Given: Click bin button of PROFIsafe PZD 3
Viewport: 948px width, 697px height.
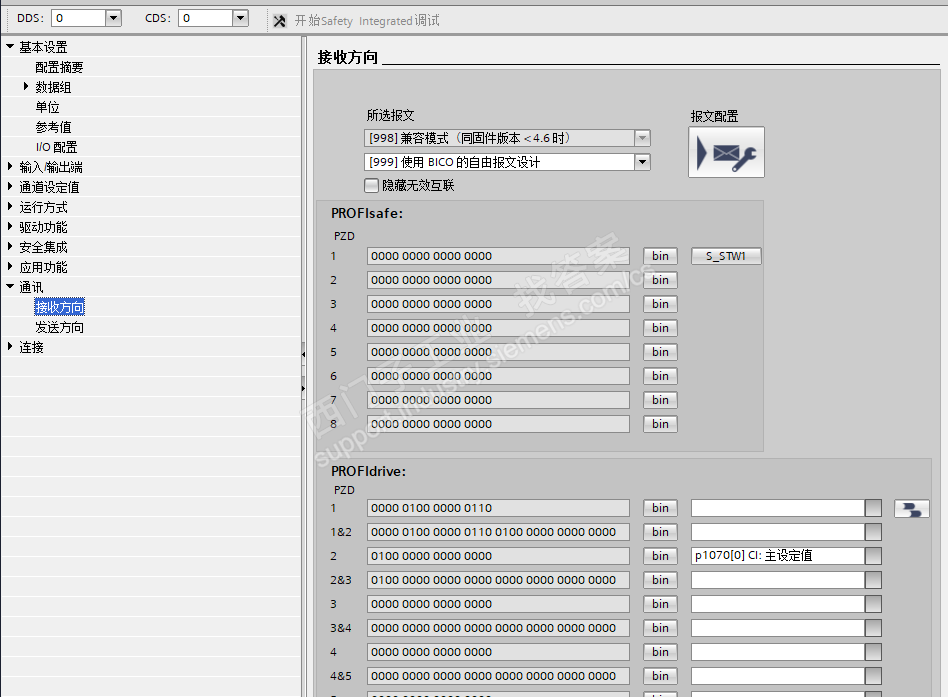Looking at the screenshot, I should 660,304.
